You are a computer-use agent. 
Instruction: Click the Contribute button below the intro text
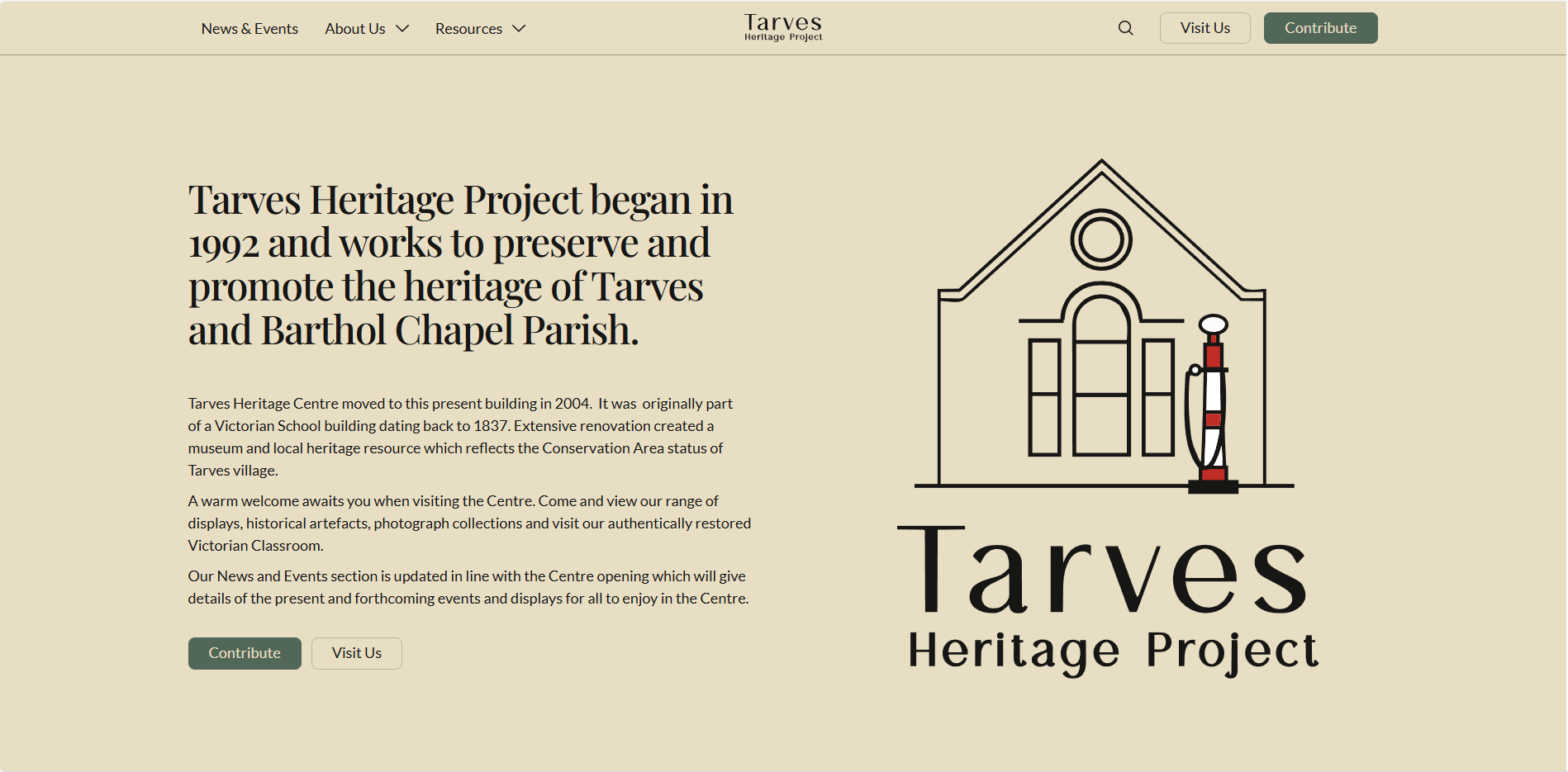click(245, 653)
